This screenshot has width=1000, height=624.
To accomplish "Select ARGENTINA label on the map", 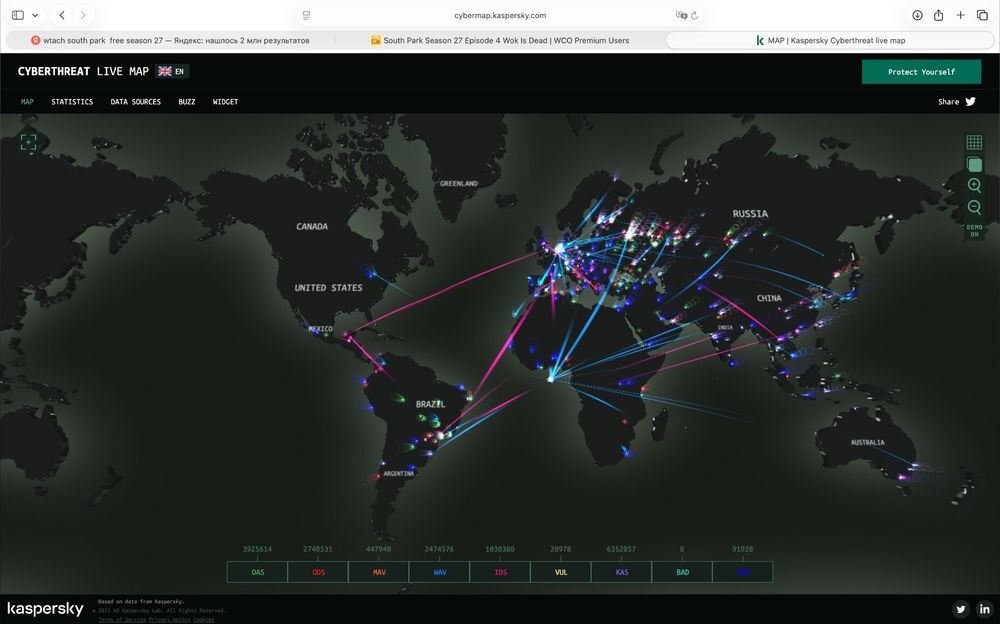I will 399,473.
